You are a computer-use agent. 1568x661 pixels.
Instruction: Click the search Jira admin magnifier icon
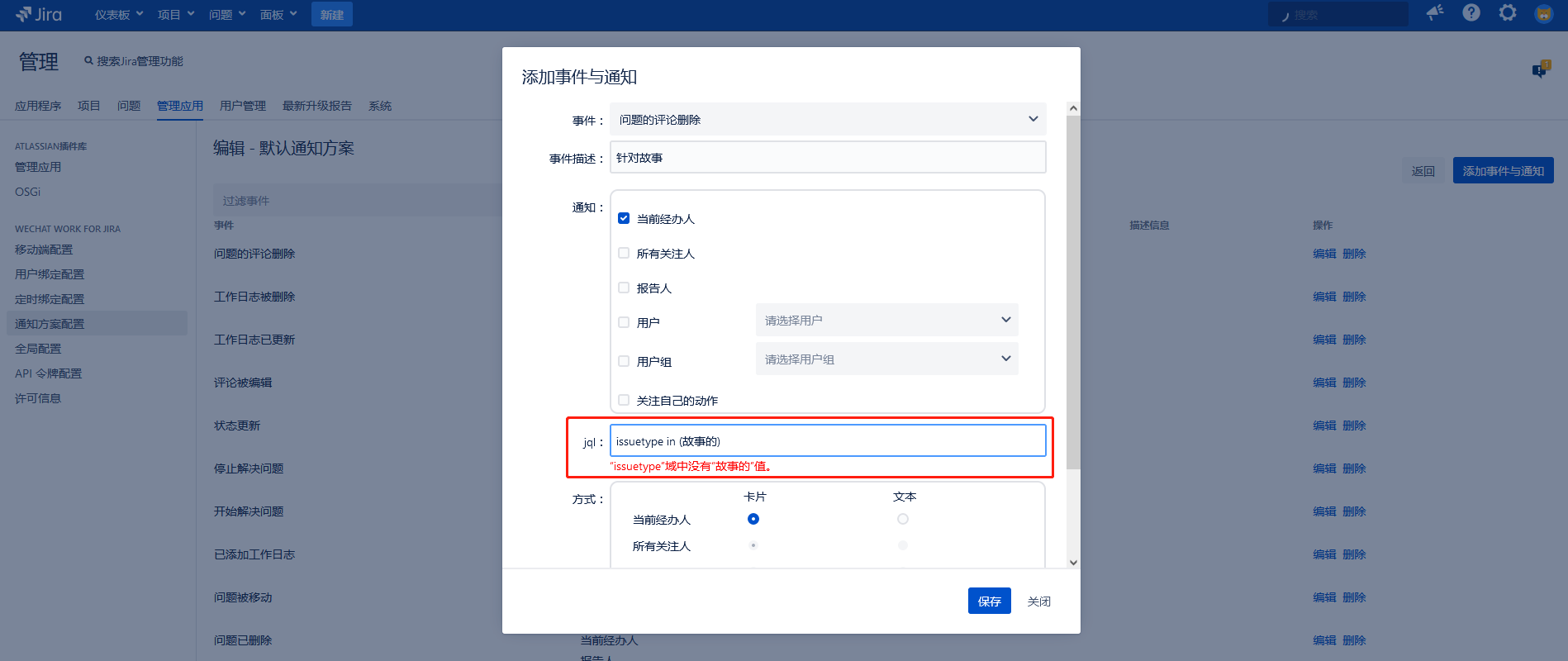pos(88,60)
